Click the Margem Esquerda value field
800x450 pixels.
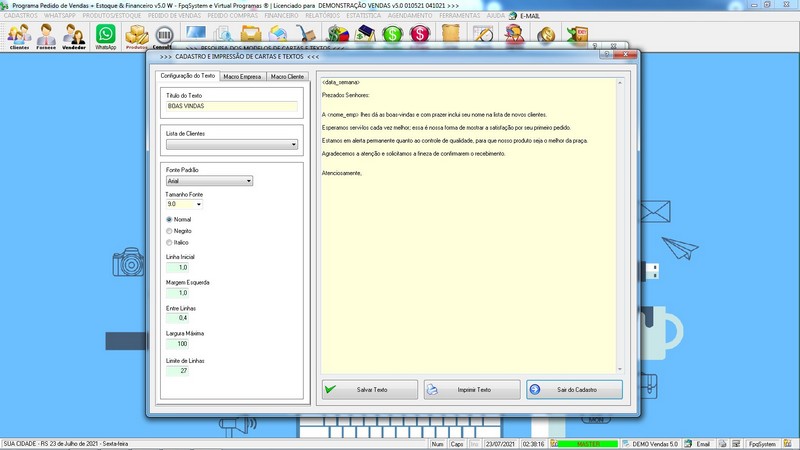tap(178, 293)
